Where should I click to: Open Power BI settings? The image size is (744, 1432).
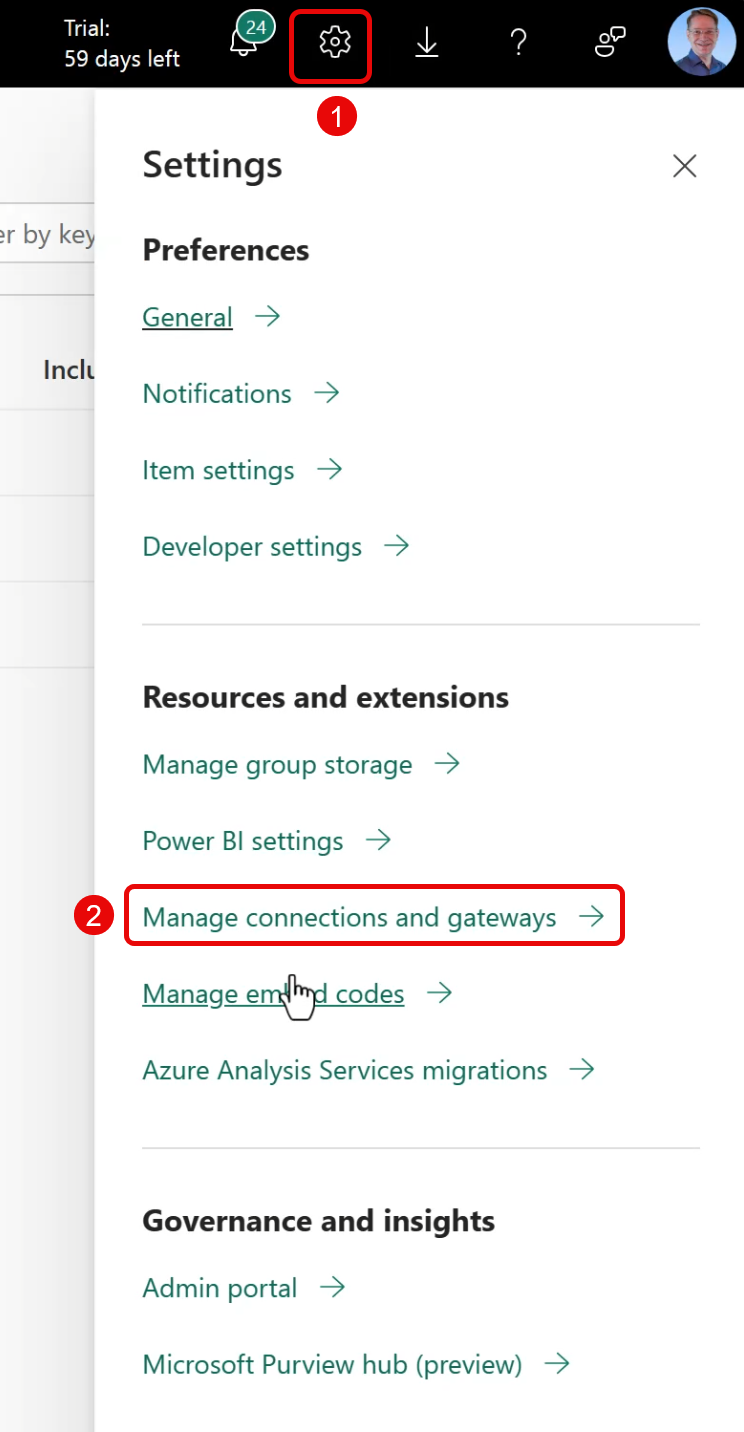[x=243, y=841]
